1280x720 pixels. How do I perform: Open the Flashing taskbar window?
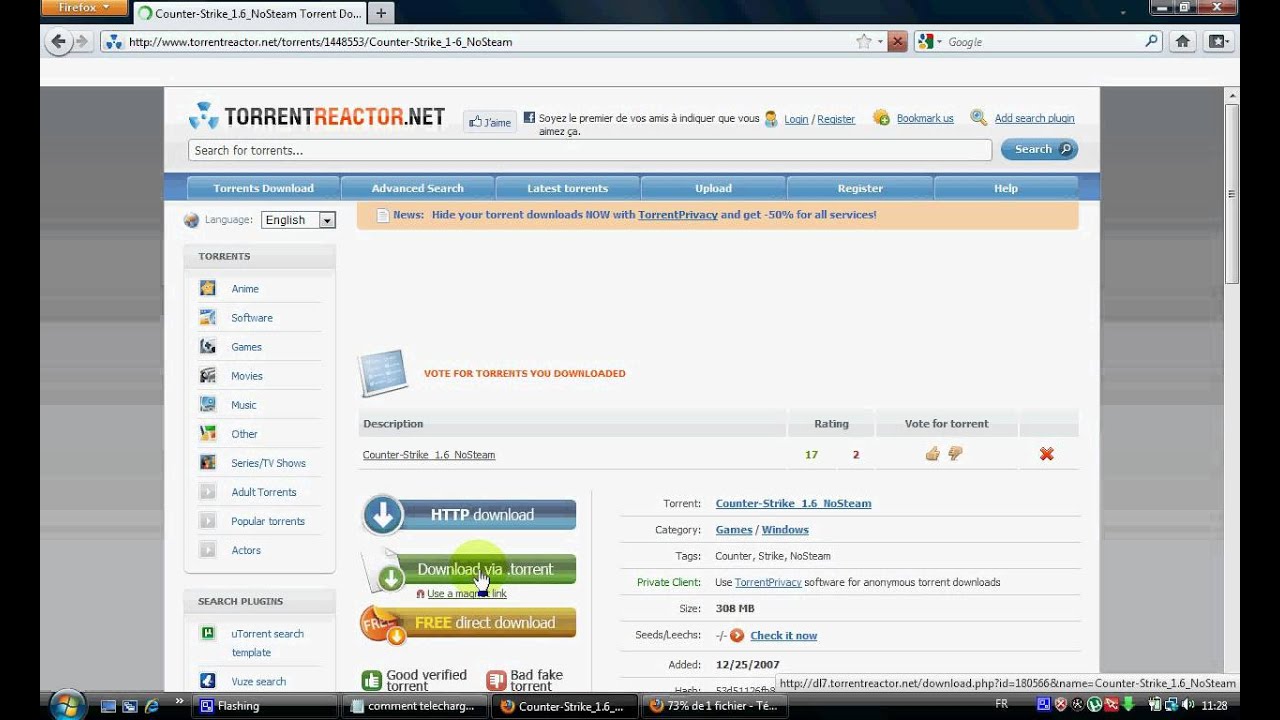pyautogui.click(x=265, y=706)
